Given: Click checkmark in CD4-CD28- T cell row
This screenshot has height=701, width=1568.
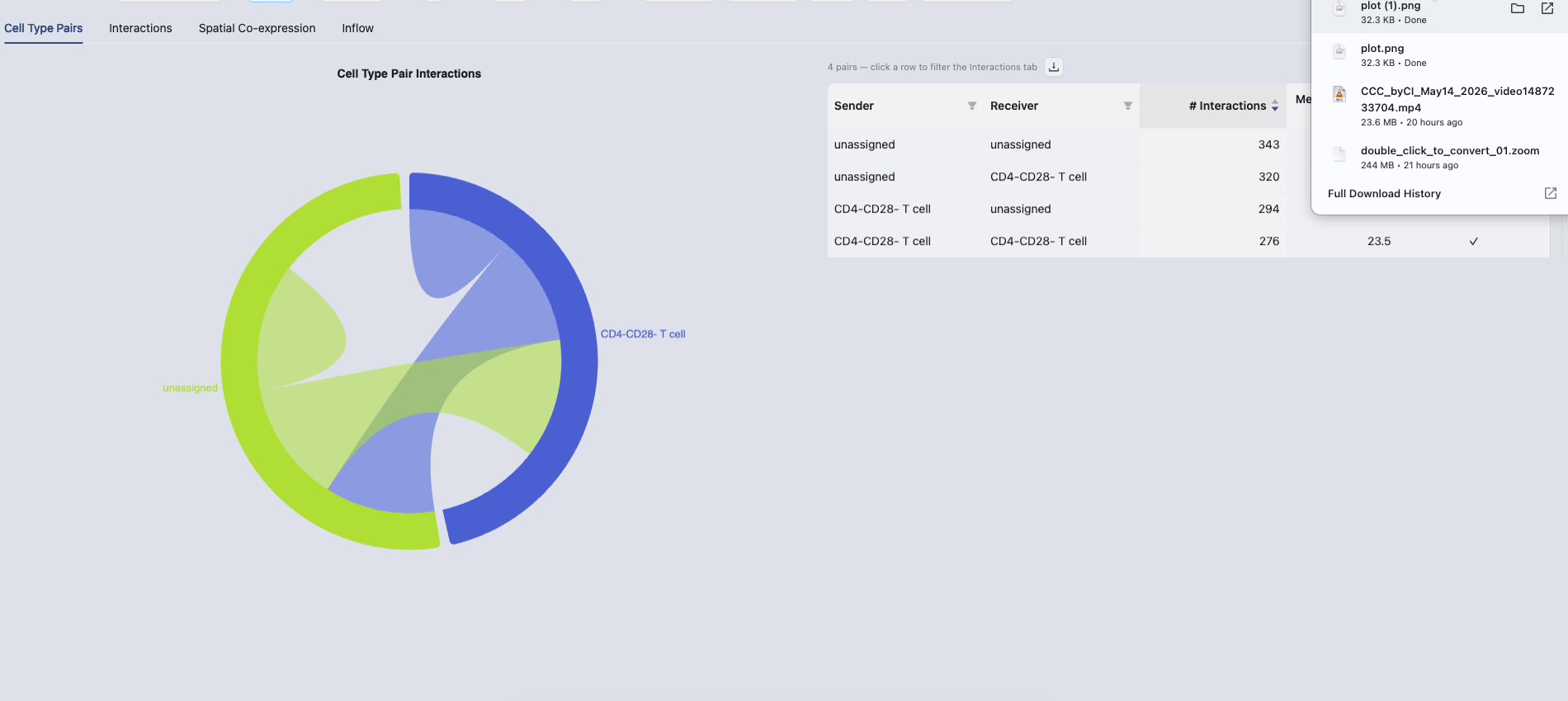Looking at the screenshot, I should pyautogui.click(x=1473, y=242).
